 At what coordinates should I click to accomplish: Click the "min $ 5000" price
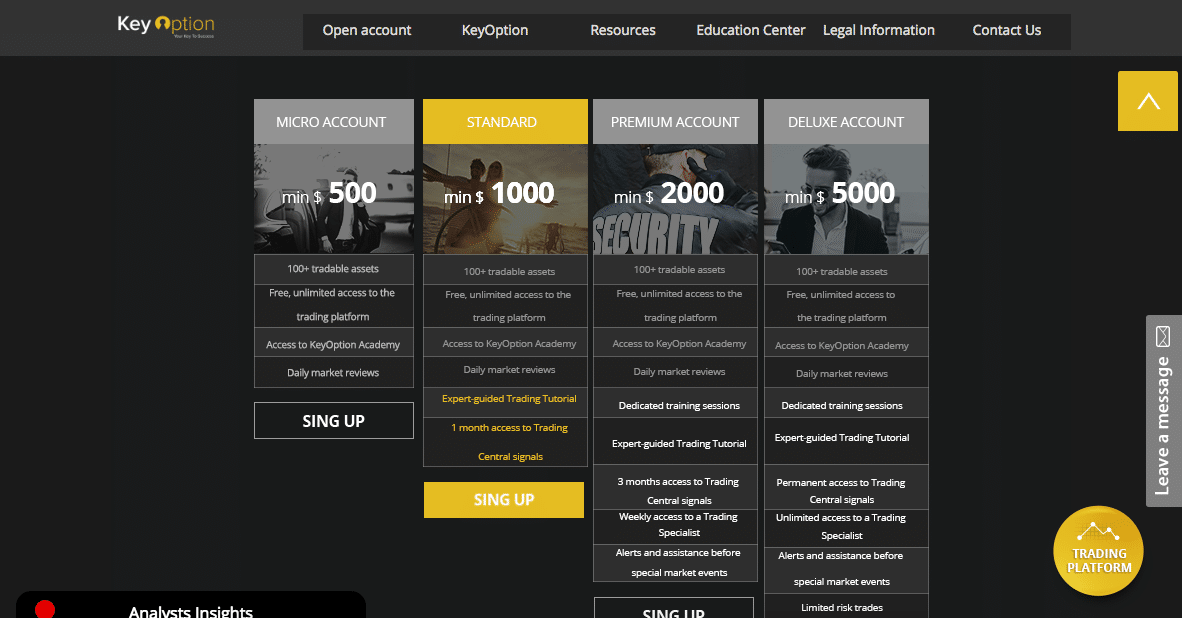coord(840,194)
